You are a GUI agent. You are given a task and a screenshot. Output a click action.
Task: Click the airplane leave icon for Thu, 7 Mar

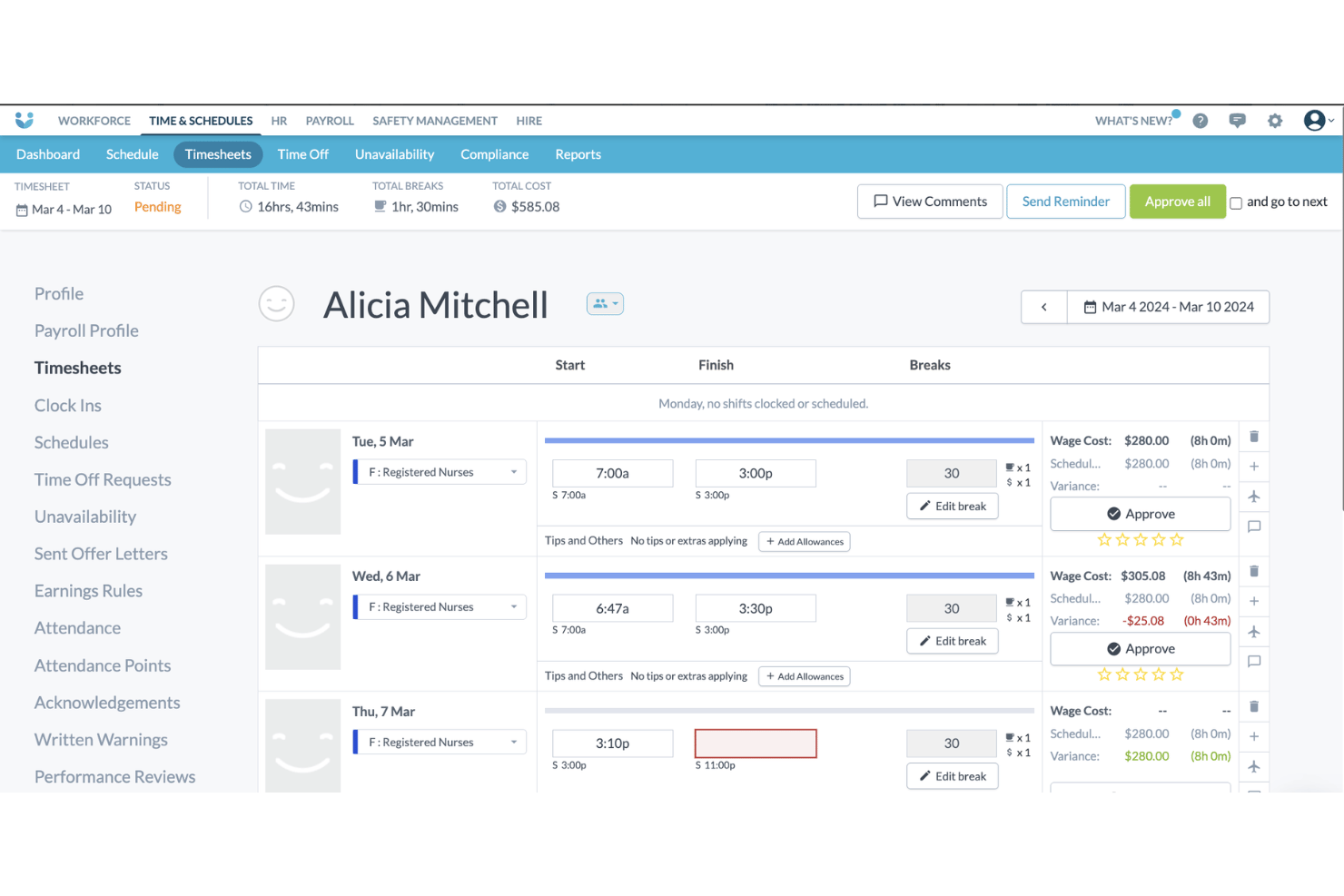(1254, 767)
